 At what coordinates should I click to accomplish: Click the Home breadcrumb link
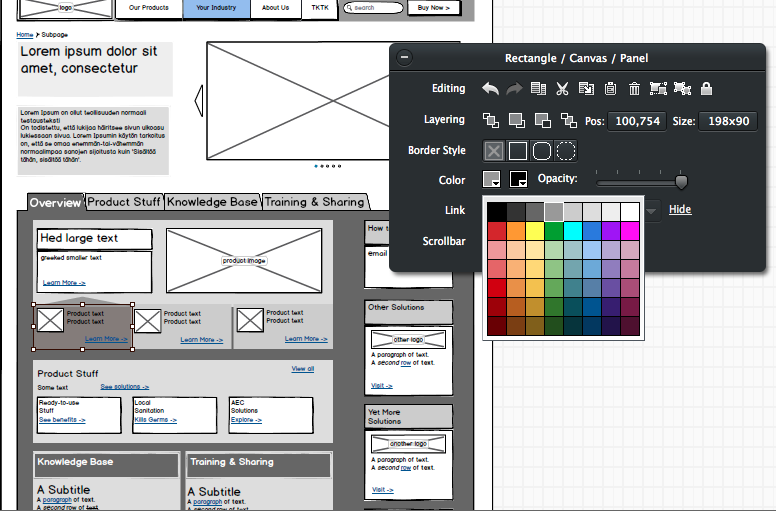pyautogui.click(x=25, y=35)
